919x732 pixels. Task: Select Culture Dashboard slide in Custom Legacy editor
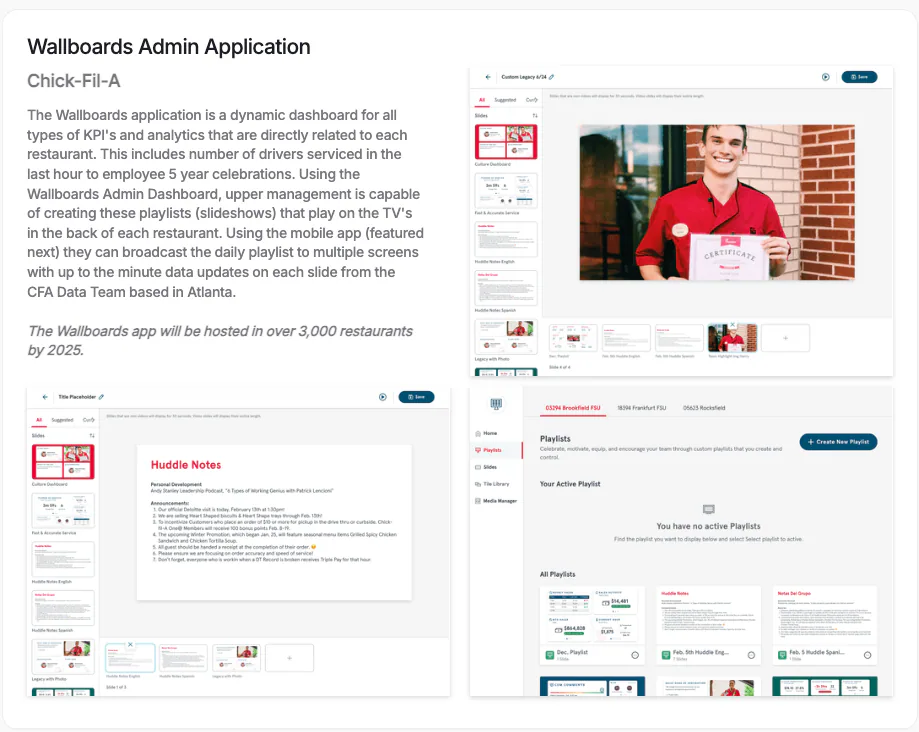(506, 142)
